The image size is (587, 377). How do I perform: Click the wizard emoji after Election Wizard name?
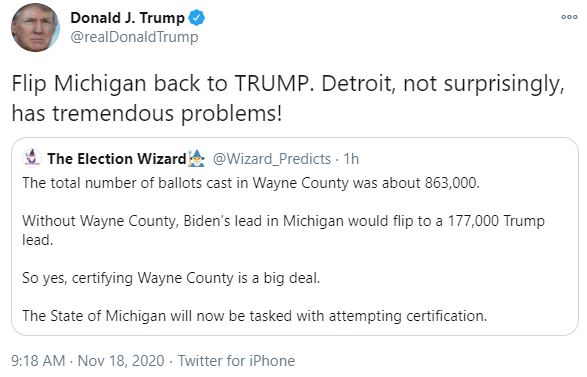(x=197, y=158)
